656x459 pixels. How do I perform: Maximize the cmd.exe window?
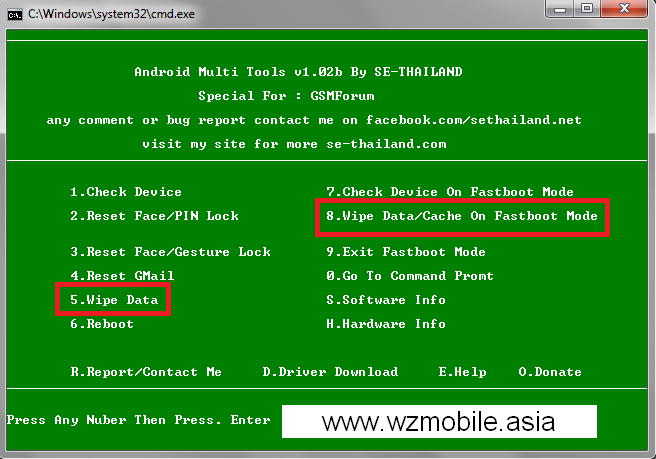[x=587, y=8]
